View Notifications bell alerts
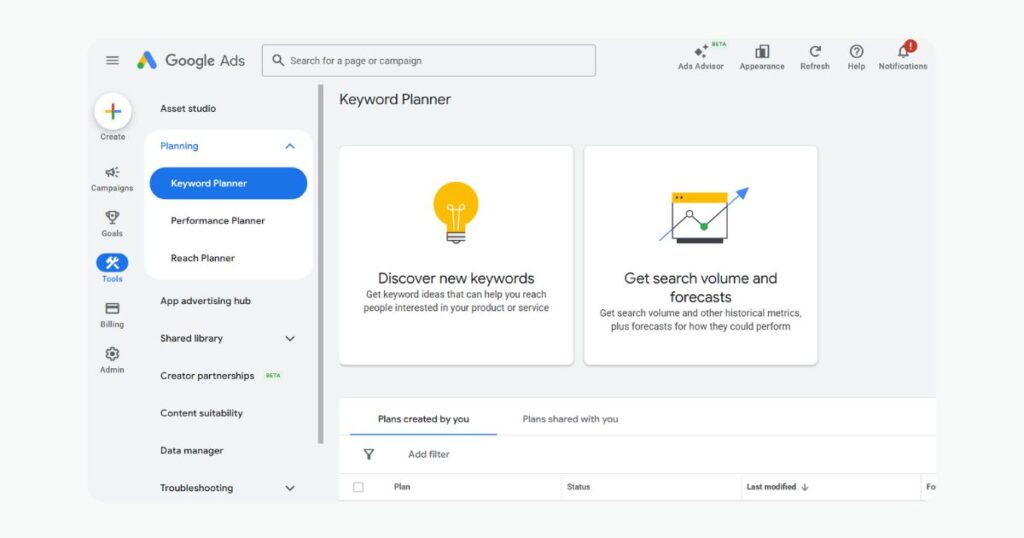 [x=903, y=57]
